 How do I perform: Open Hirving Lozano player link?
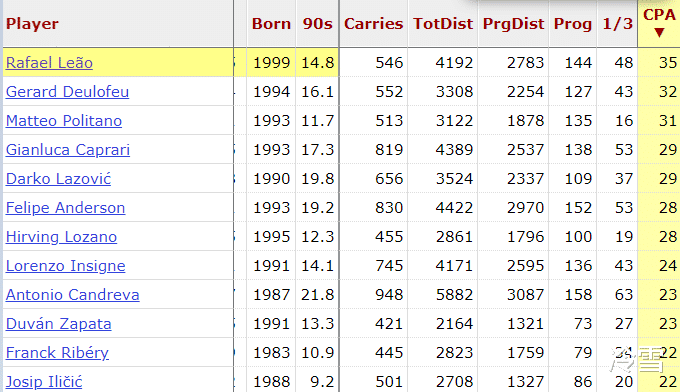pos(61,237)
